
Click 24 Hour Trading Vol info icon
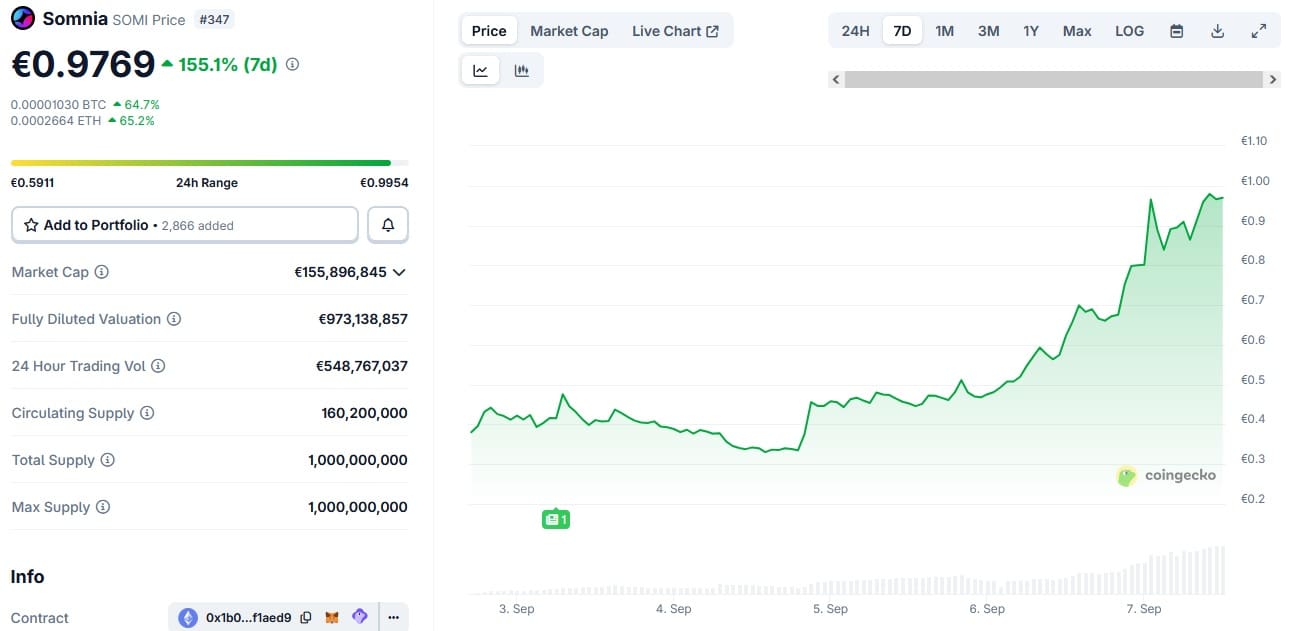coord(158,366)
